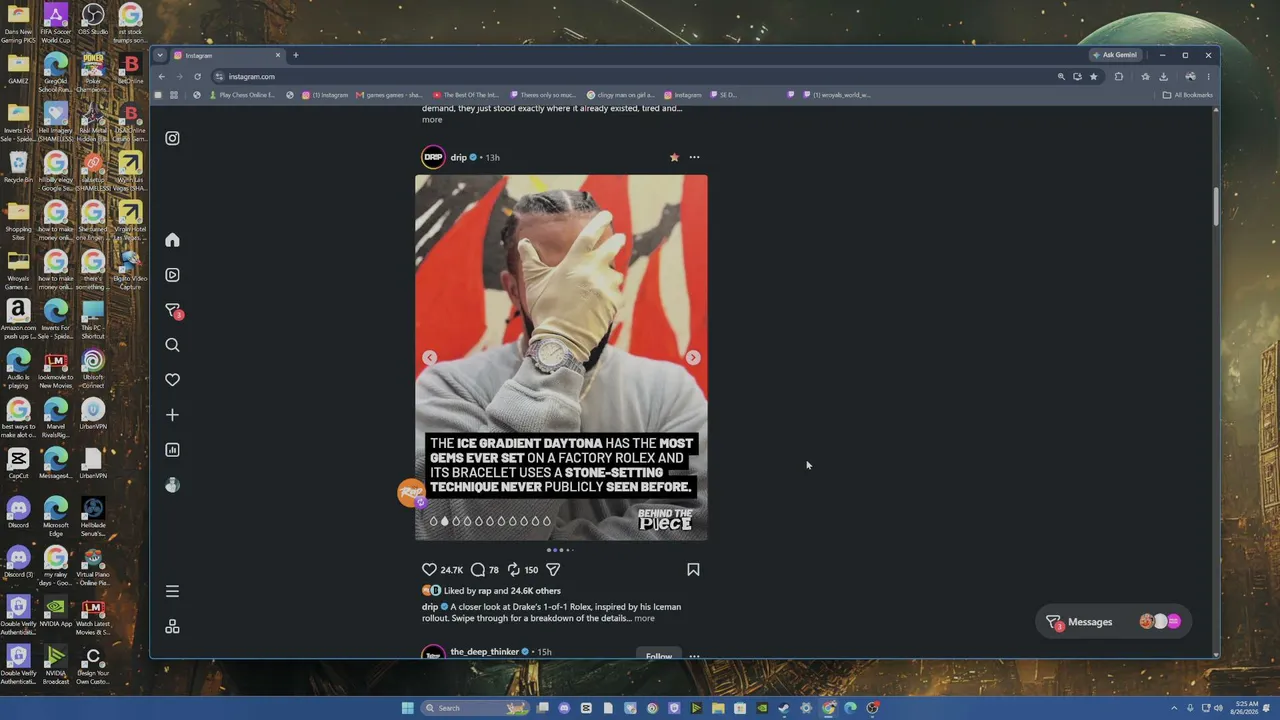Close the Instagram browser tab
The image size is (1280, 720).
coord(278,55)
